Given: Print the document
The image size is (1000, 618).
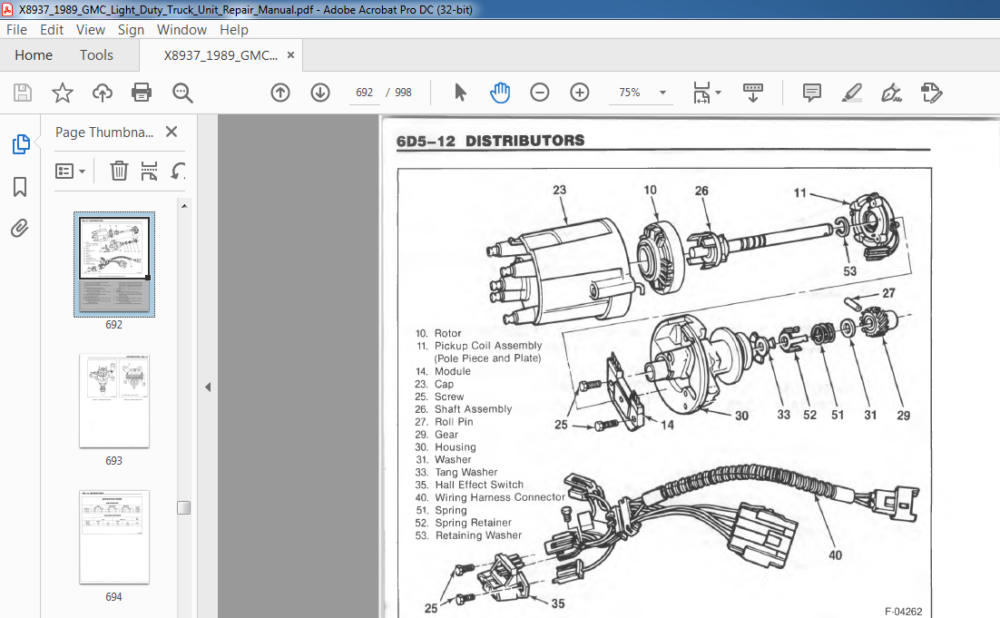Looking at the screenshot, I should point(142,92).
